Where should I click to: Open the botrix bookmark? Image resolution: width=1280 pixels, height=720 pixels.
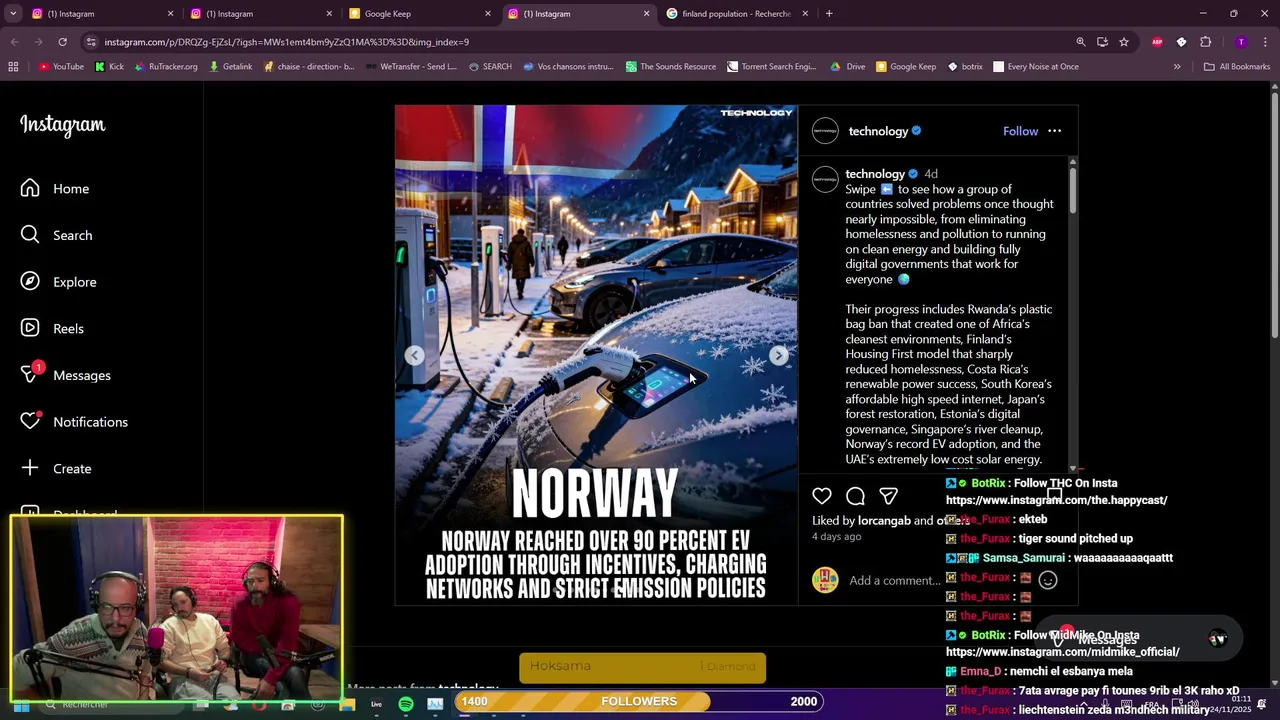pos(965,67)
